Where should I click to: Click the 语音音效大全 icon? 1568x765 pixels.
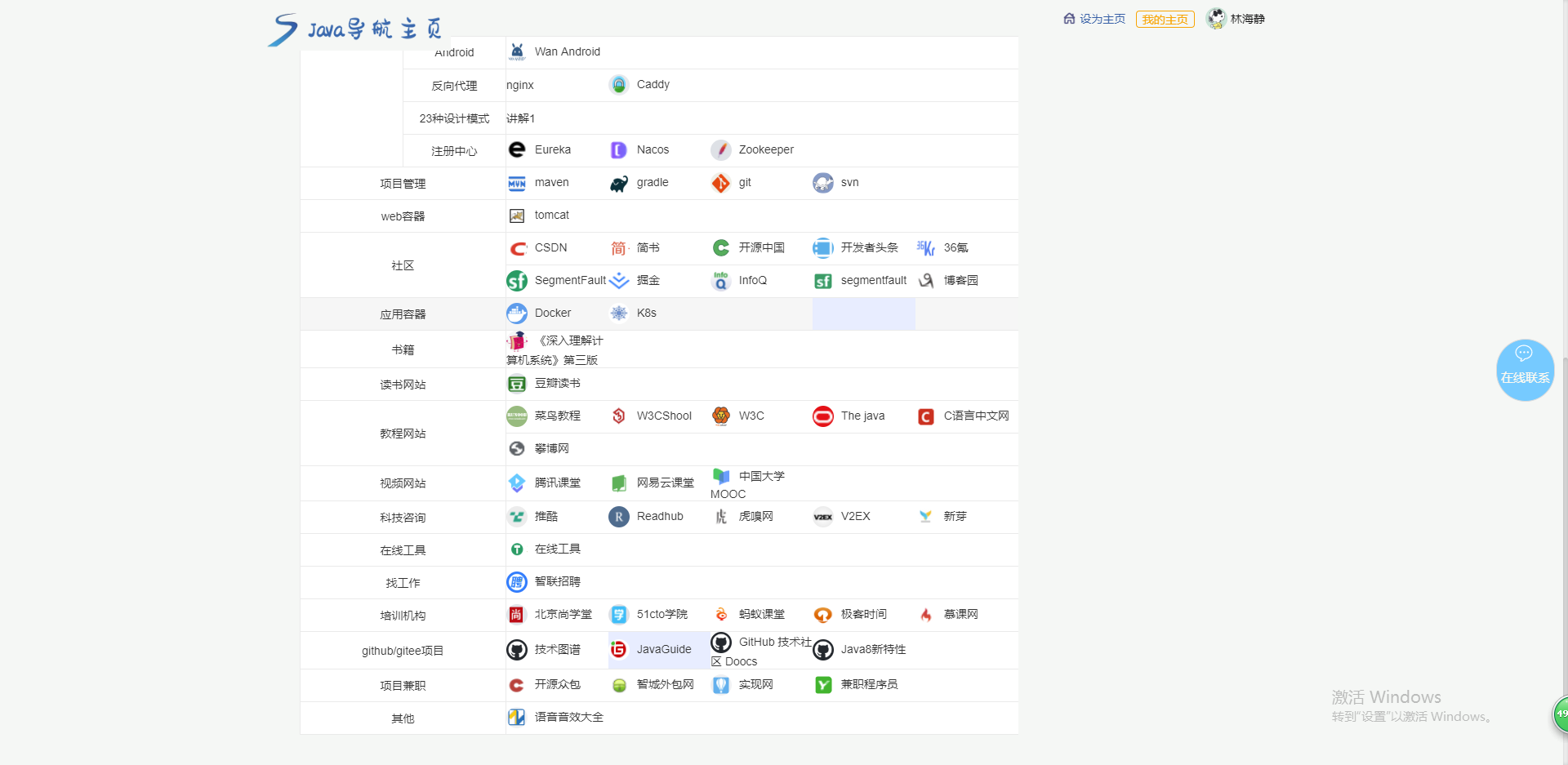click(517, 718)
